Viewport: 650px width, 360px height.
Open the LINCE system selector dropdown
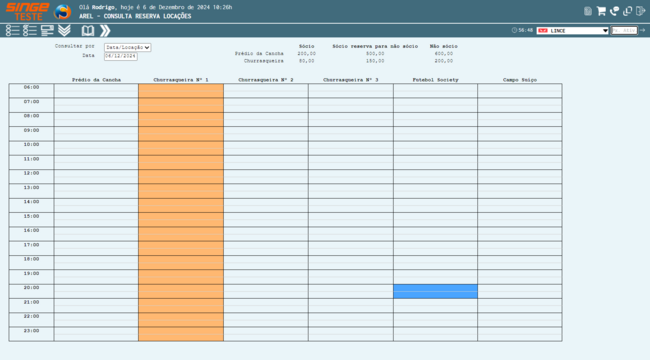[x=572, y=31]
